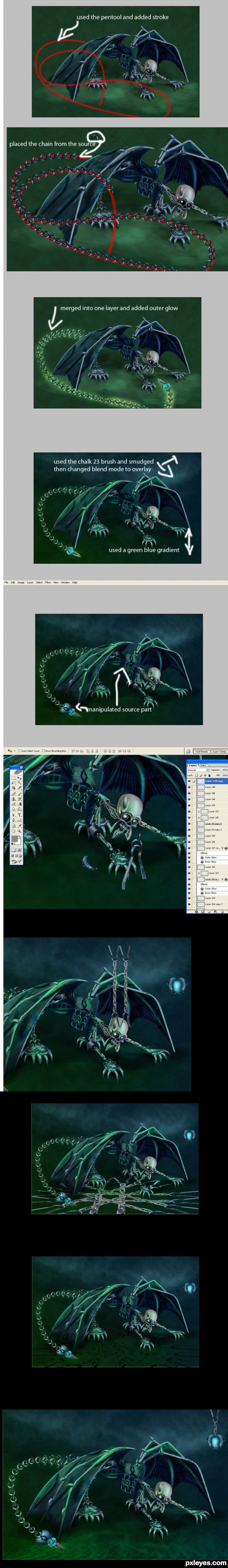228x1568 pixels.
Task: Toggle lock transparent pixels icon
Action: 196,775
